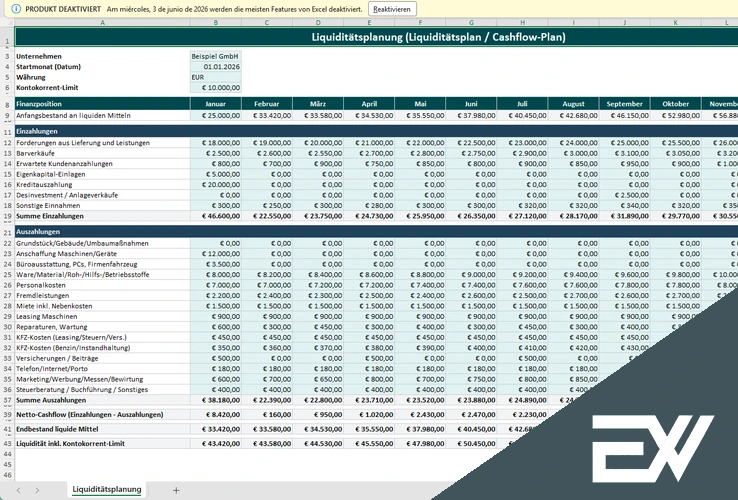This screenshot has height=500, width=738.
Task: Select January Summe Auszahlungen € 38.180,00
Action: pos(216,400)
